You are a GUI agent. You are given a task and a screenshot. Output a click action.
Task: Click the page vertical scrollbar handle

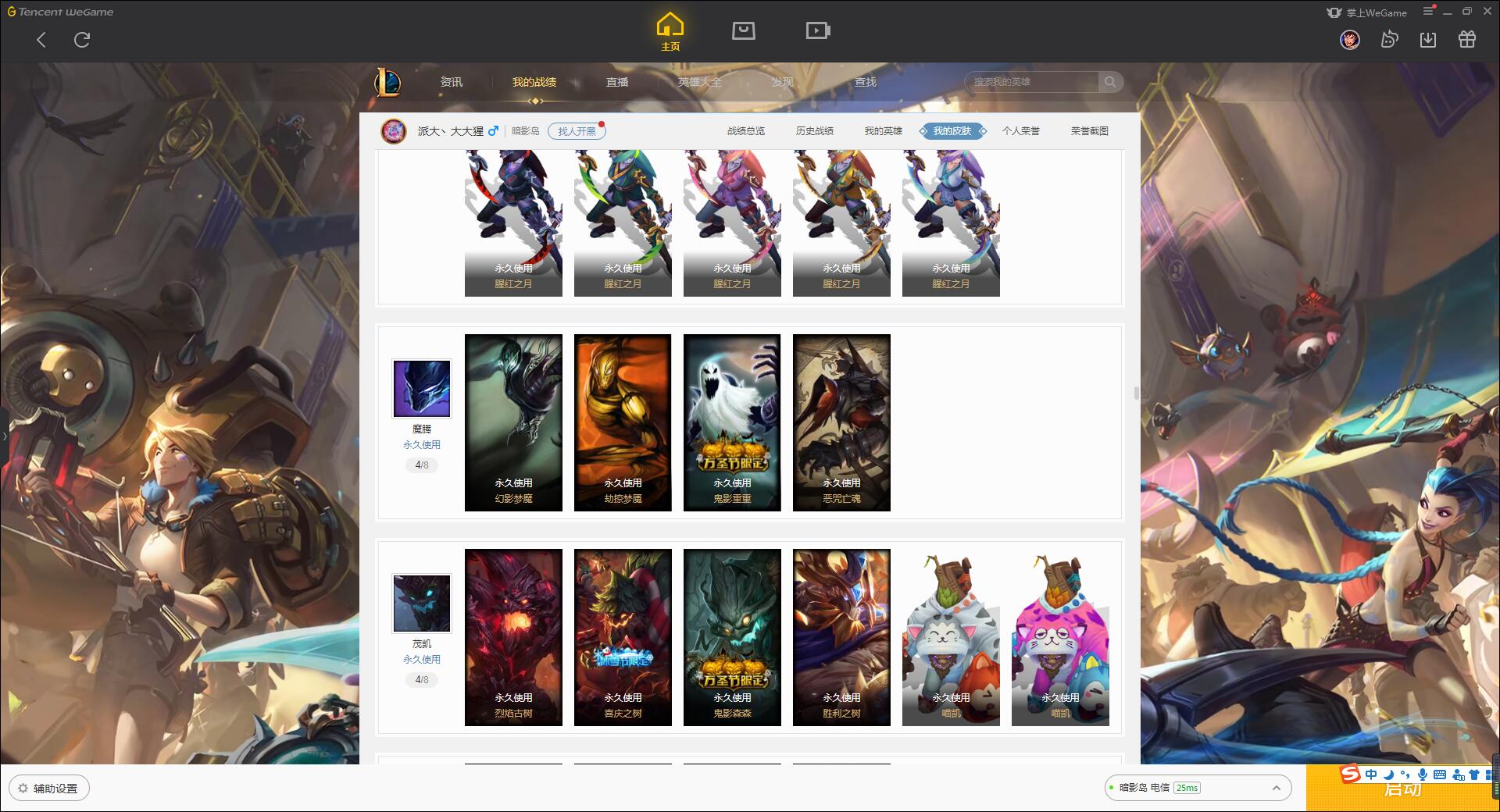click(x=1137, y=393)
